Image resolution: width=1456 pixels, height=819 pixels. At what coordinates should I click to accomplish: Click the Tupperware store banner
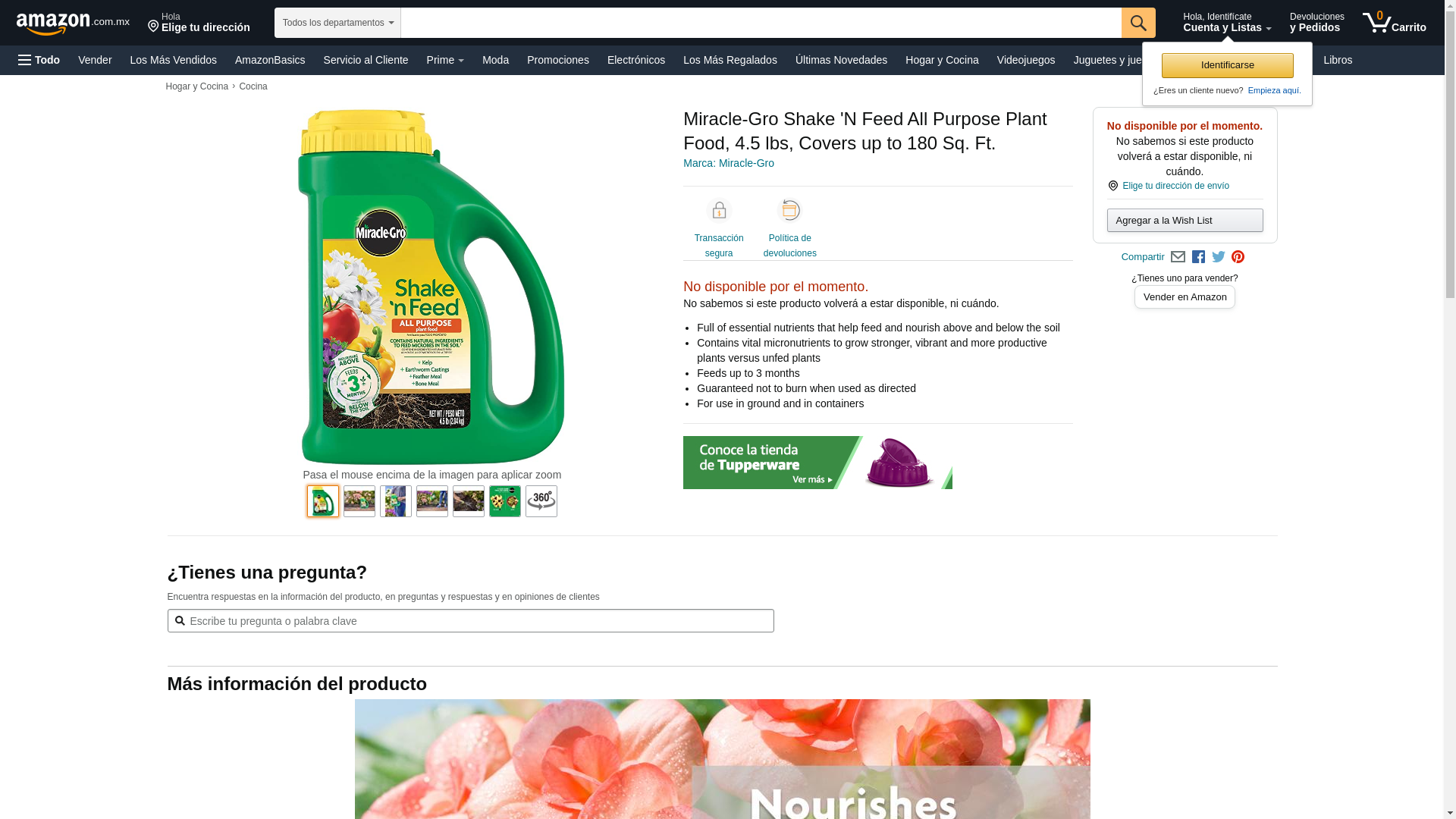click(x=817, y=463)
